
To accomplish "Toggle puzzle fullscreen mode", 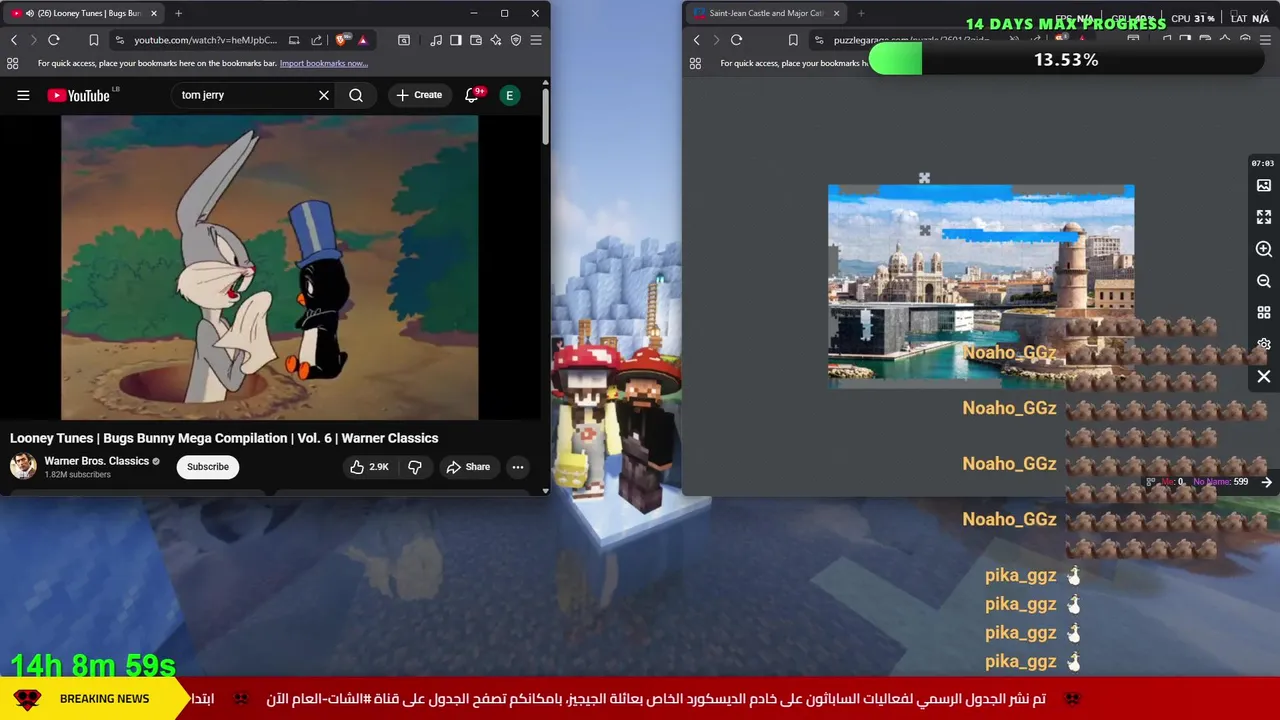I will tap(1264, 217).
